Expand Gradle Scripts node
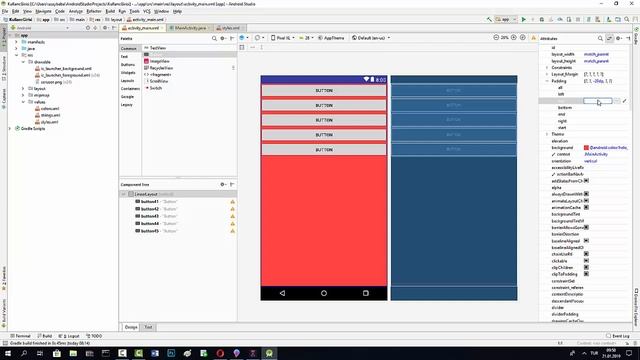The width and height of the screenshot is (640, 360). [10, 129]
